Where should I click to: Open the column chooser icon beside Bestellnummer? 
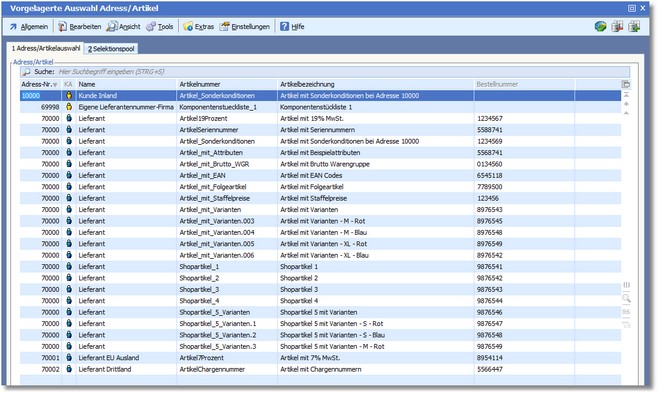626,84
